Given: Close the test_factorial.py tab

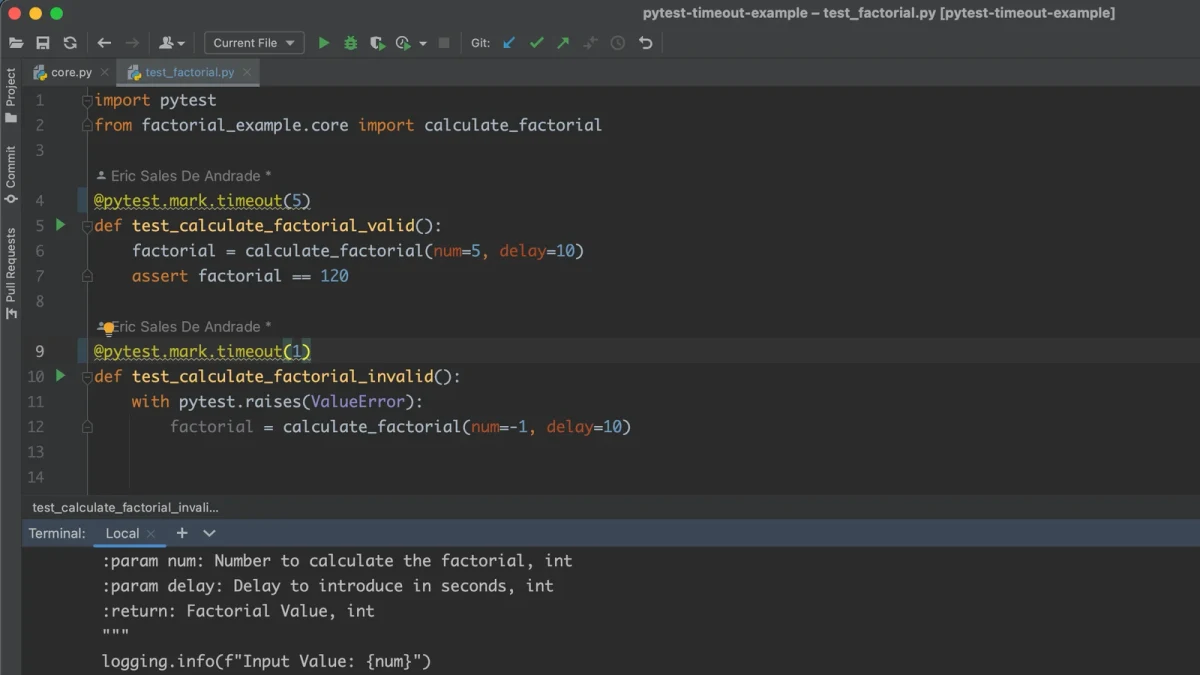Looking at the screenshot, I should [247, 72].
